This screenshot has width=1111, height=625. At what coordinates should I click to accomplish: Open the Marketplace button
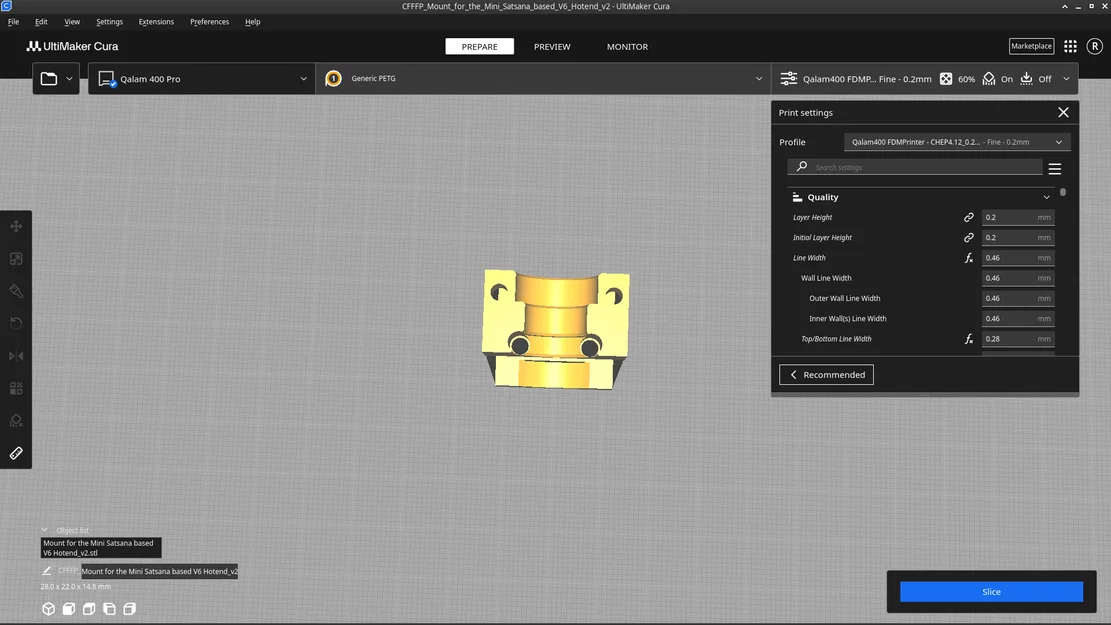point(1031,46)
